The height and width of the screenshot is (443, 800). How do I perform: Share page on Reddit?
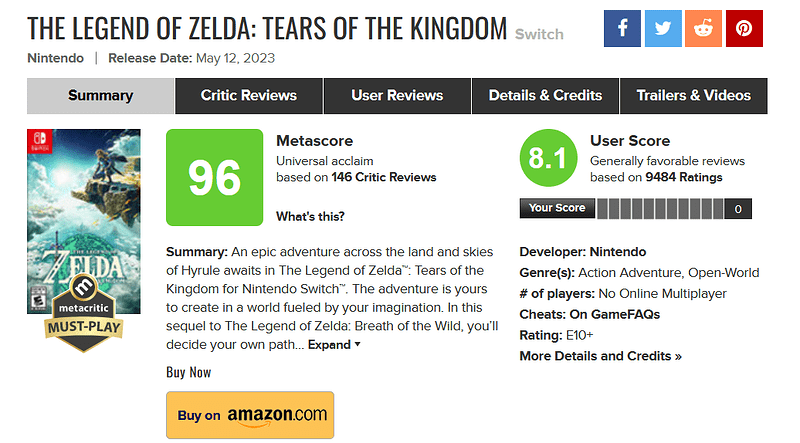[703, 28]
